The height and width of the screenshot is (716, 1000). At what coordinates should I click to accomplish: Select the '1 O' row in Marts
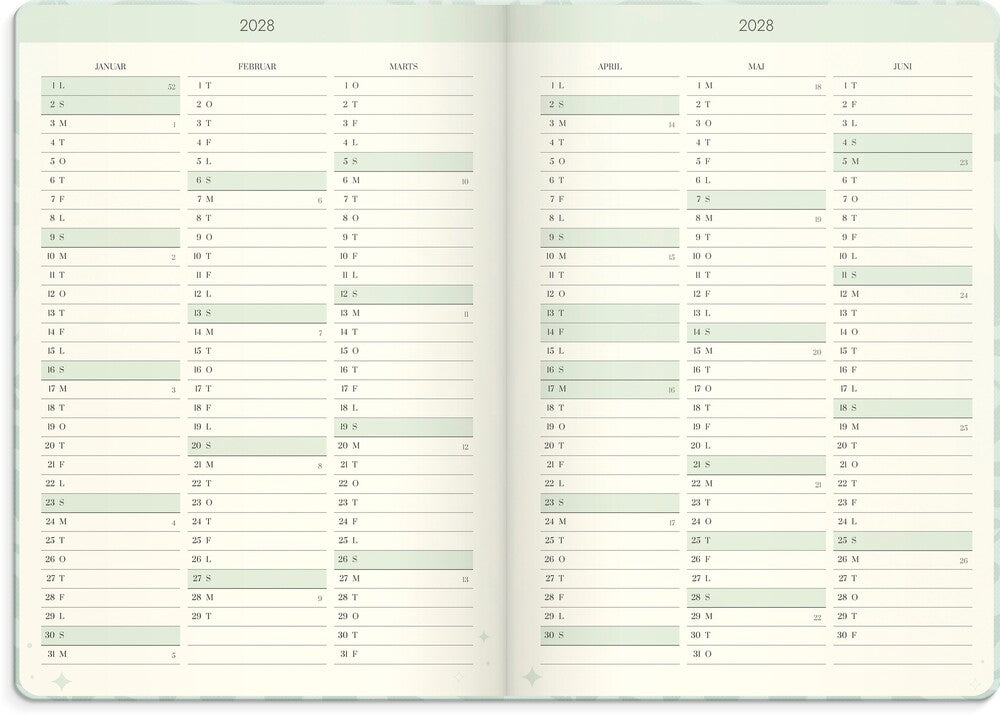click(x=404, y=86)
